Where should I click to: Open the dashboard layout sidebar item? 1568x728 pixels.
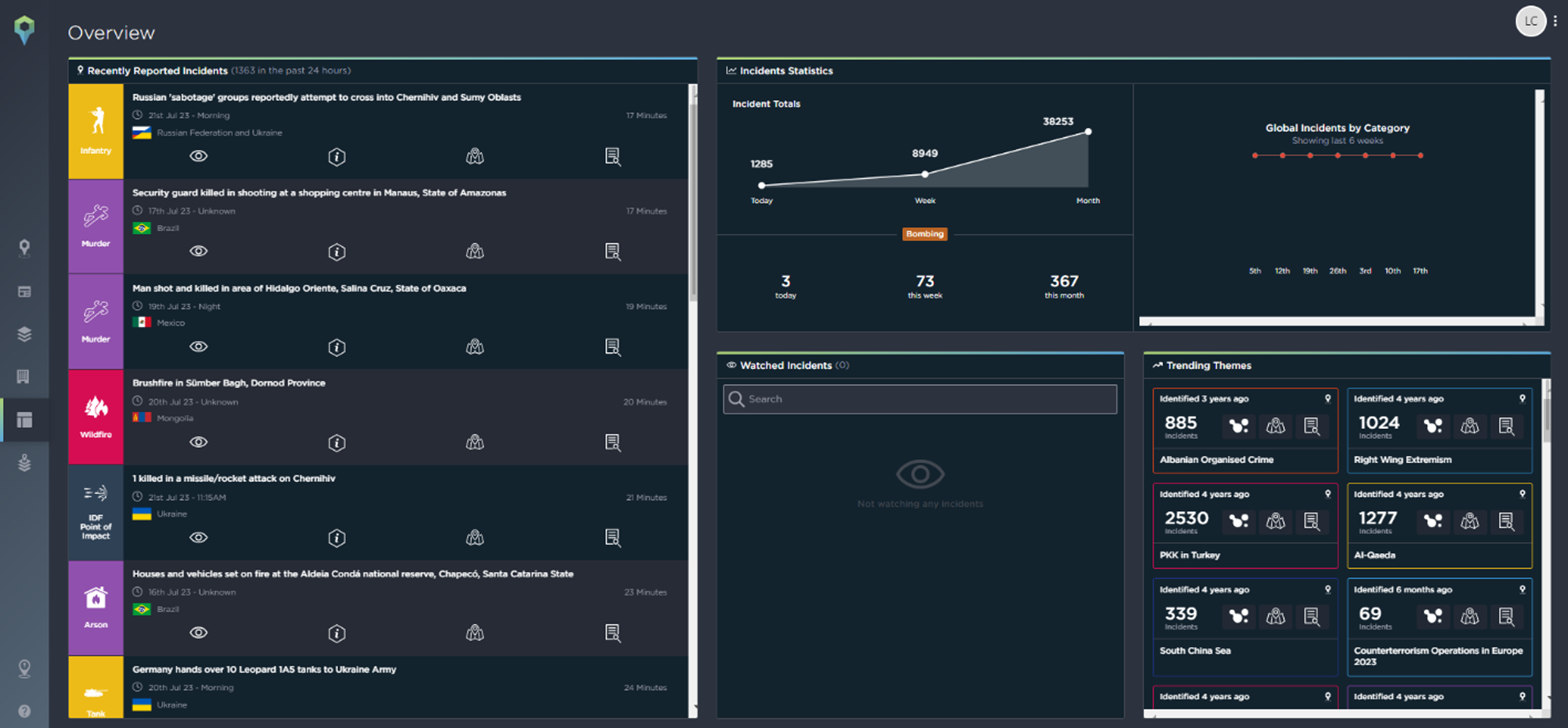coord(24,420)
